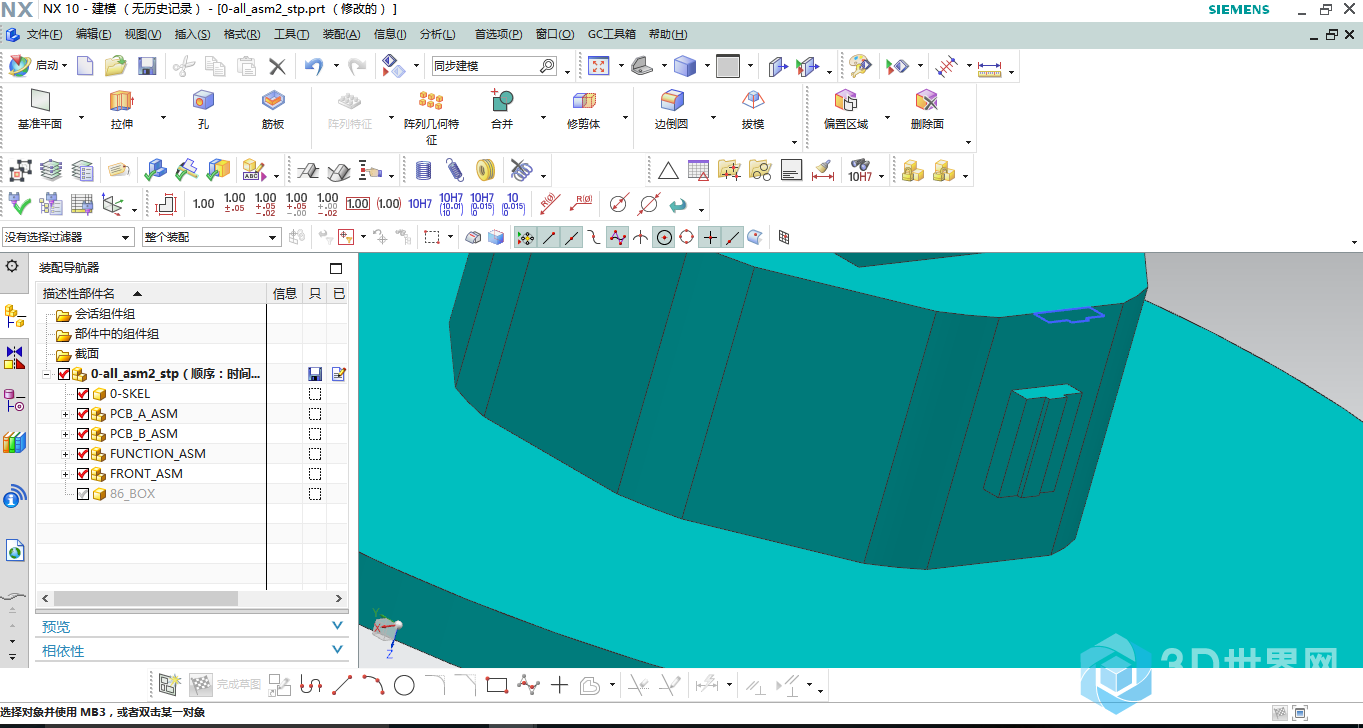Screen dimensions: 1363x728
Task: Expand the FRONT_ASM tree node
Action: pos(66,474)
